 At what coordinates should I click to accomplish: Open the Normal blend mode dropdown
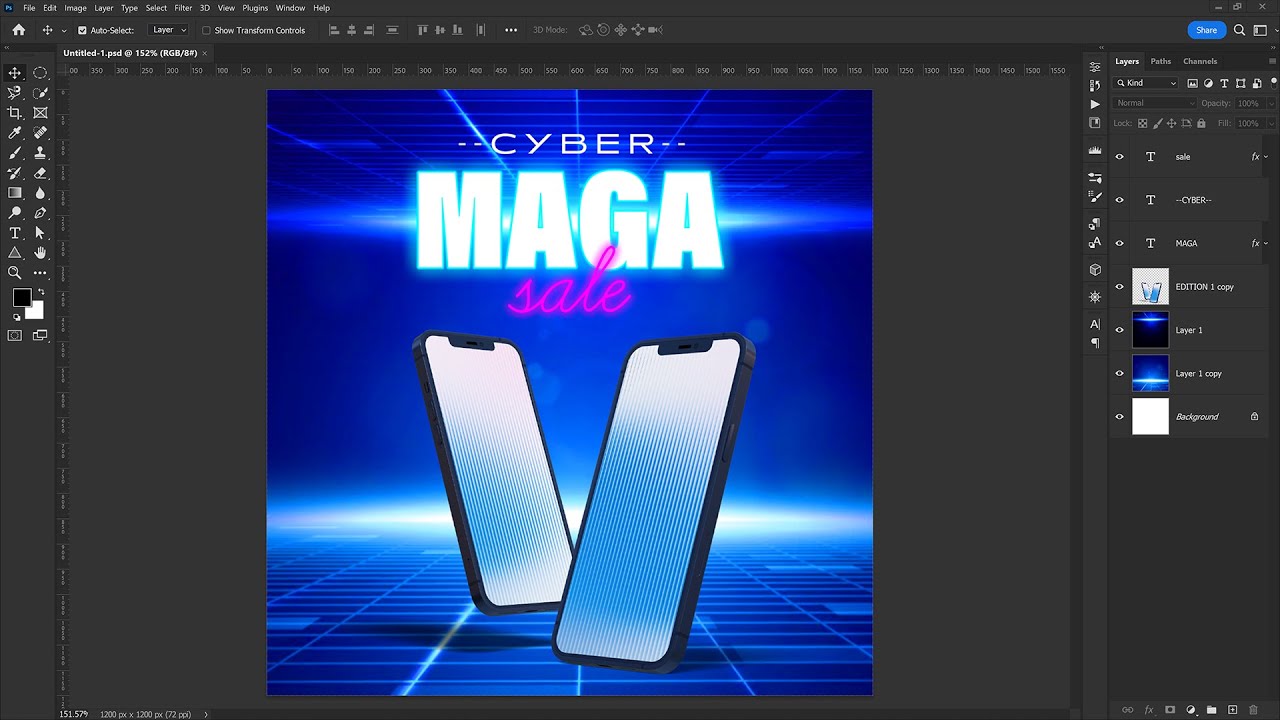1155,103
